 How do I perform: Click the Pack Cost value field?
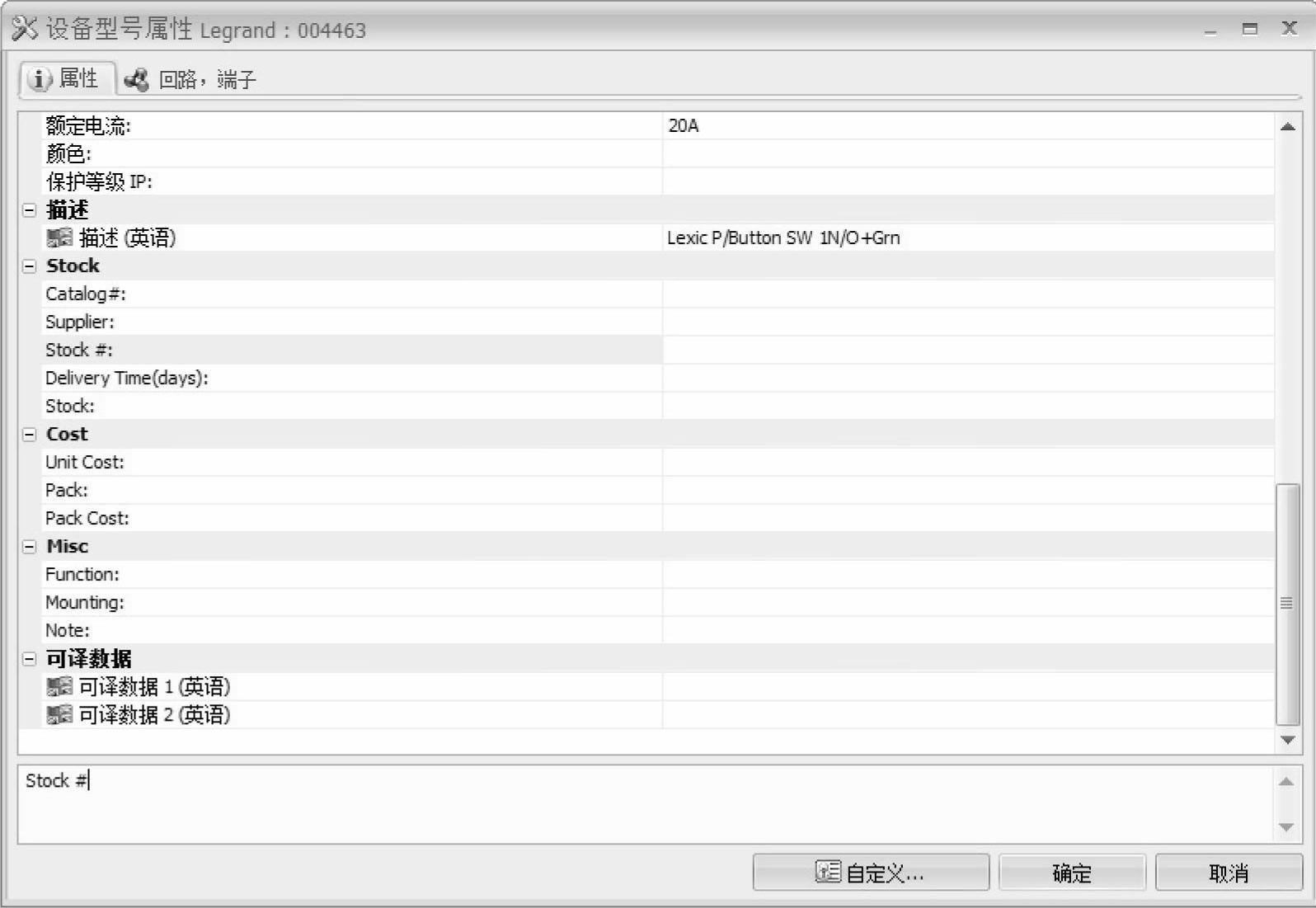pyautogui.click(x=968, y=518)
